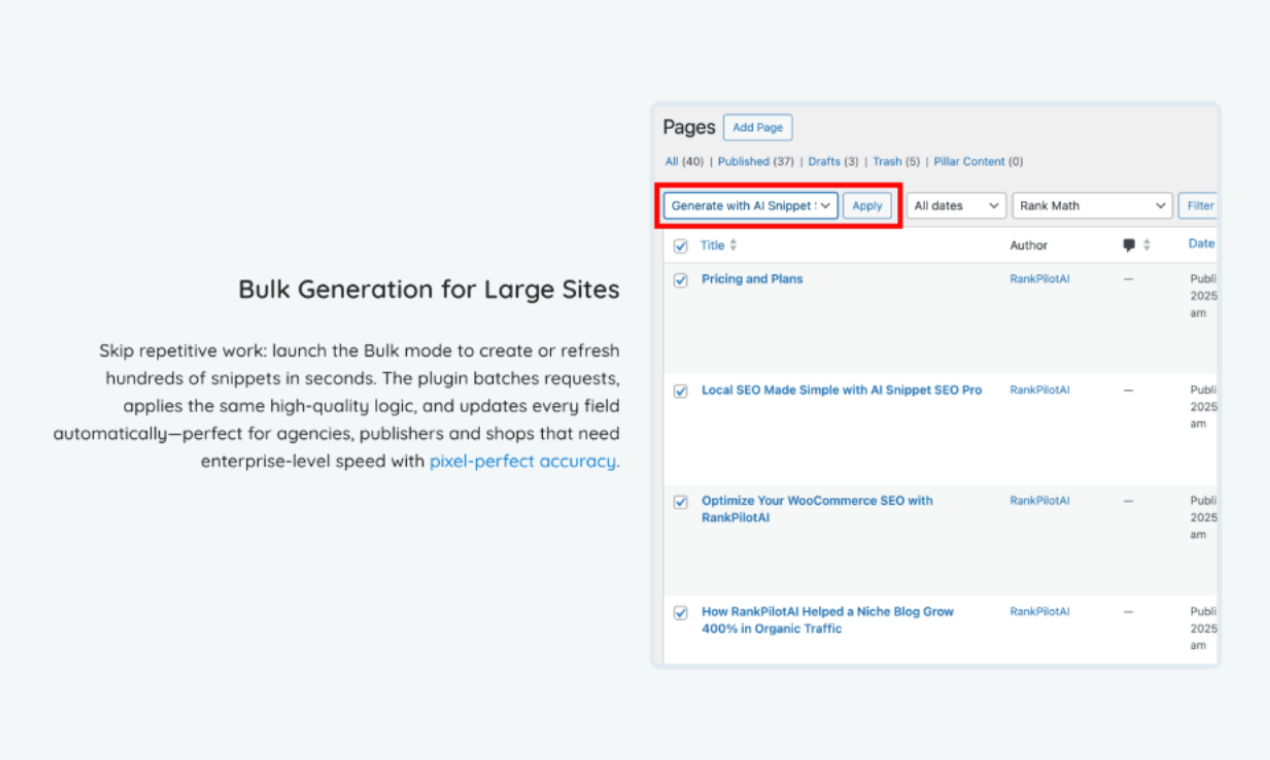Click the Author column header
Screen dimensions: 1270x760
(x=1028, y=245)
